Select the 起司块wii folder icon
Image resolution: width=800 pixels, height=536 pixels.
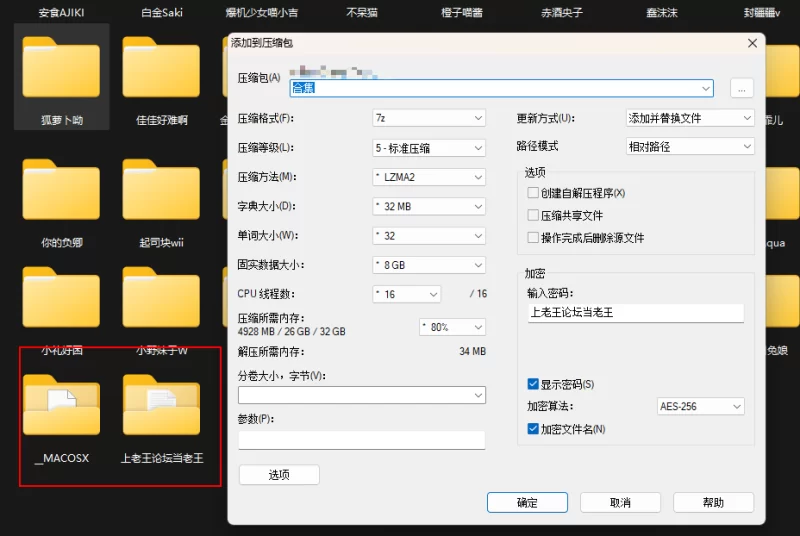(161, 190)
